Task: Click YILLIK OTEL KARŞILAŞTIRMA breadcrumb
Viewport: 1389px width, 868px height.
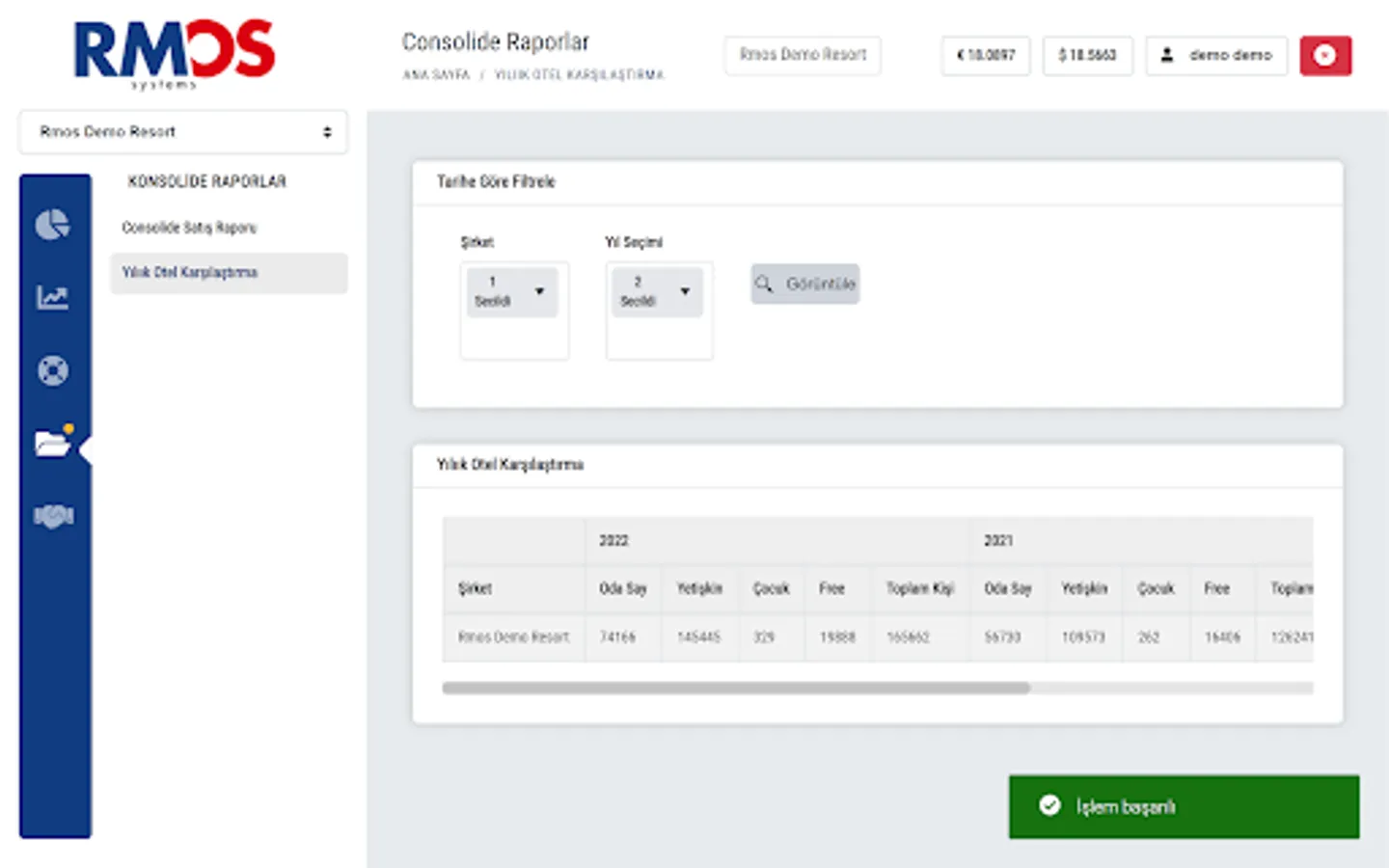Action: 579,74
